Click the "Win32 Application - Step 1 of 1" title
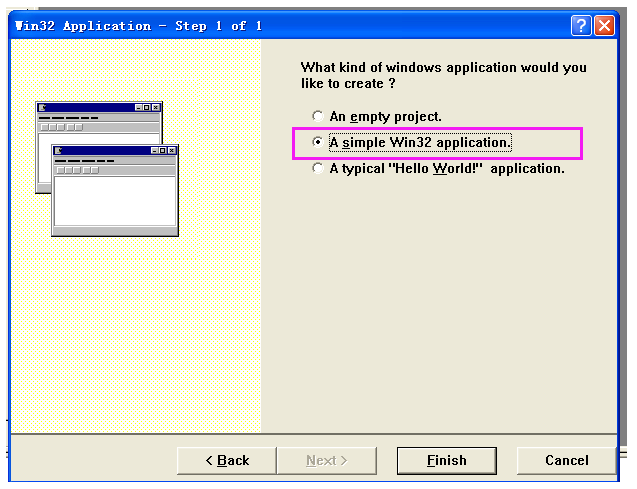637x489 pixels. pyautogui.click(x=138, y=26)
